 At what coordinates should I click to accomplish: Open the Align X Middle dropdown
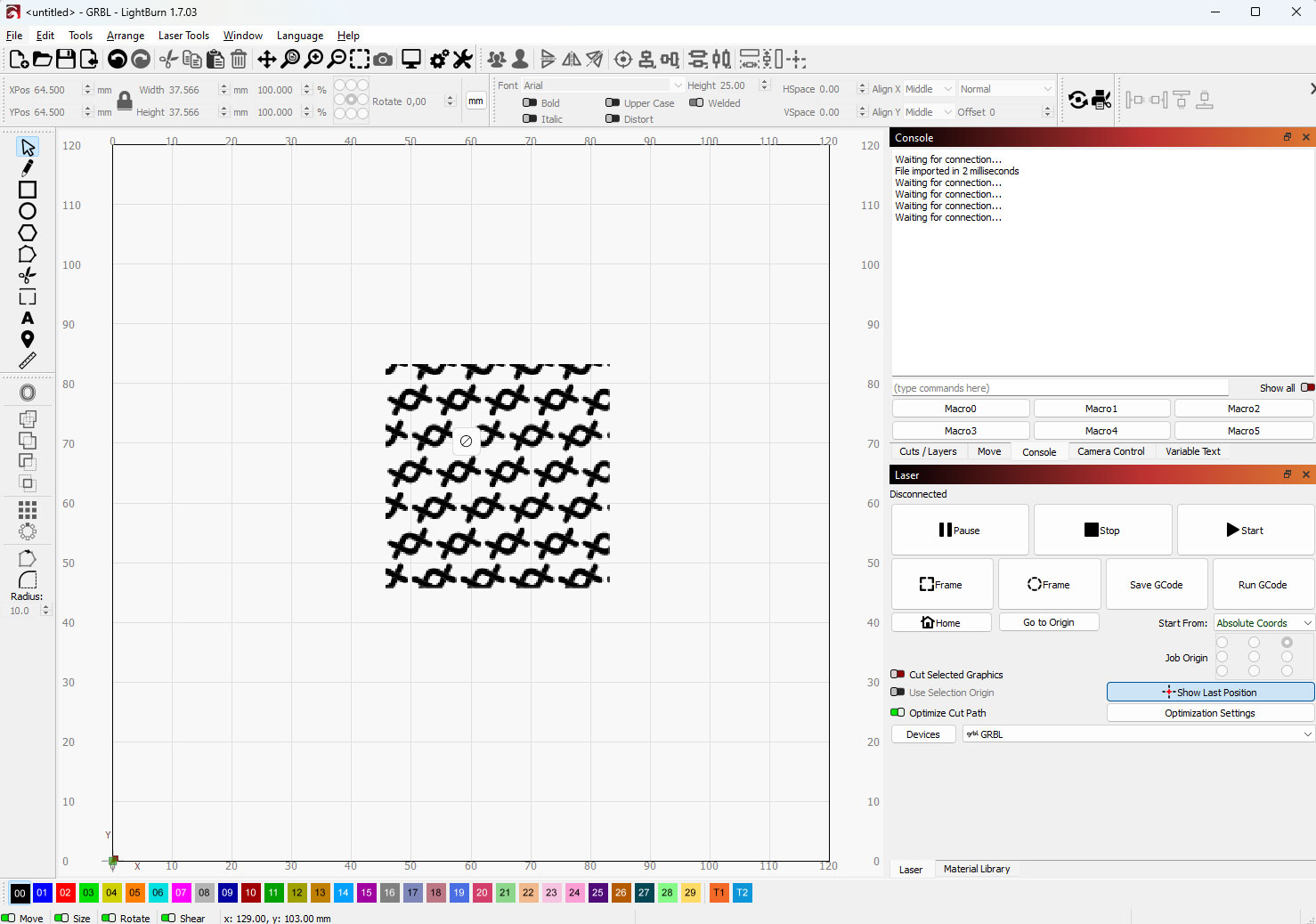[929, 89]
